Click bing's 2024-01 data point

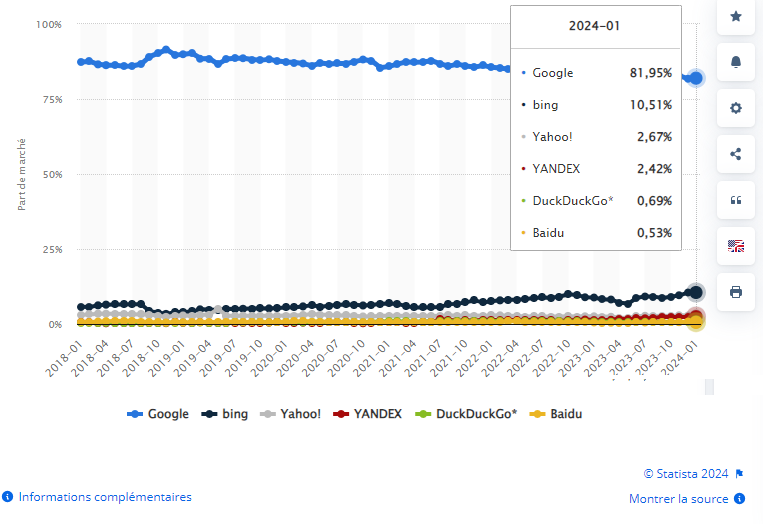(x=696, y=292)
